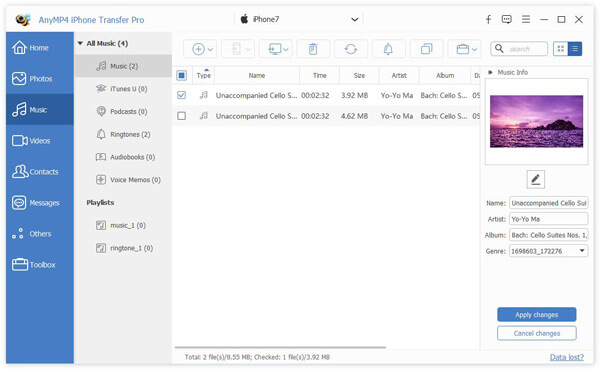The image size is (600, 370).
Task: Open the ringtone_1 (0) playlist
Action: 123,248
